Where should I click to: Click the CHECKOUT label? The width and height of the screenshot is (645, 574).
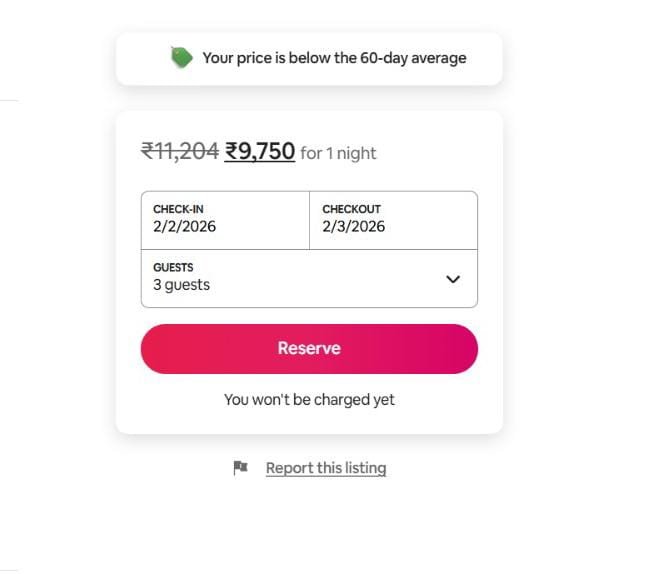coord(351,209)
